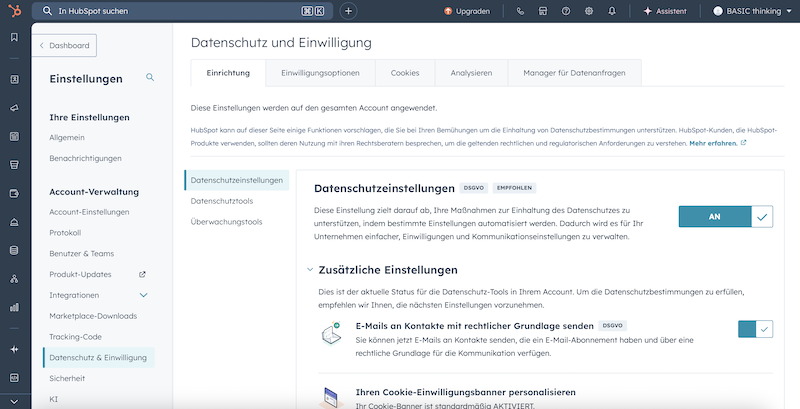
Task: Select Datenschutz & Einwilligung in the sidebar
Action: [x=98, y=357]
